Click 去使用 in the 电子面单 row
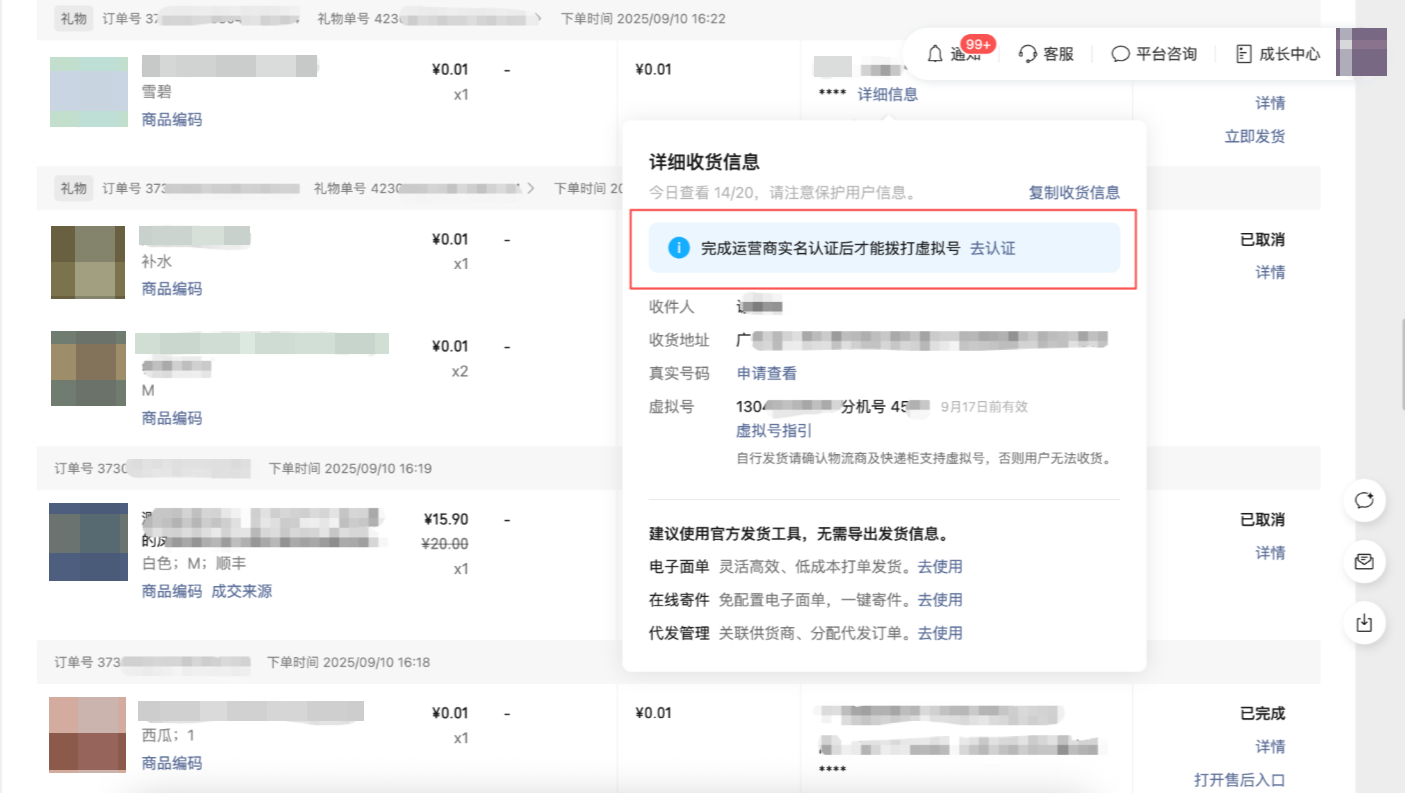 (940, 566)
